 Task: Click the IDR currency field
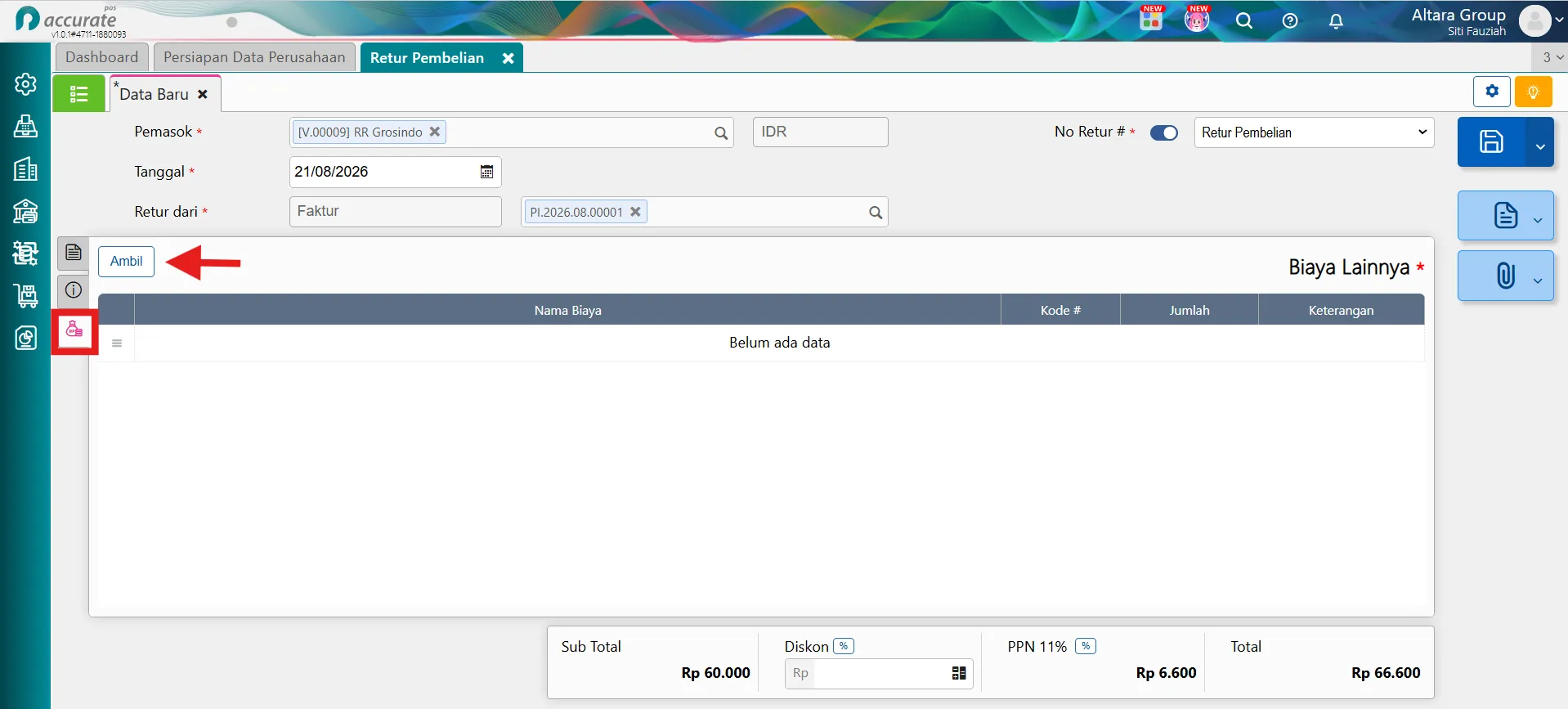click(x=820, y=132)
